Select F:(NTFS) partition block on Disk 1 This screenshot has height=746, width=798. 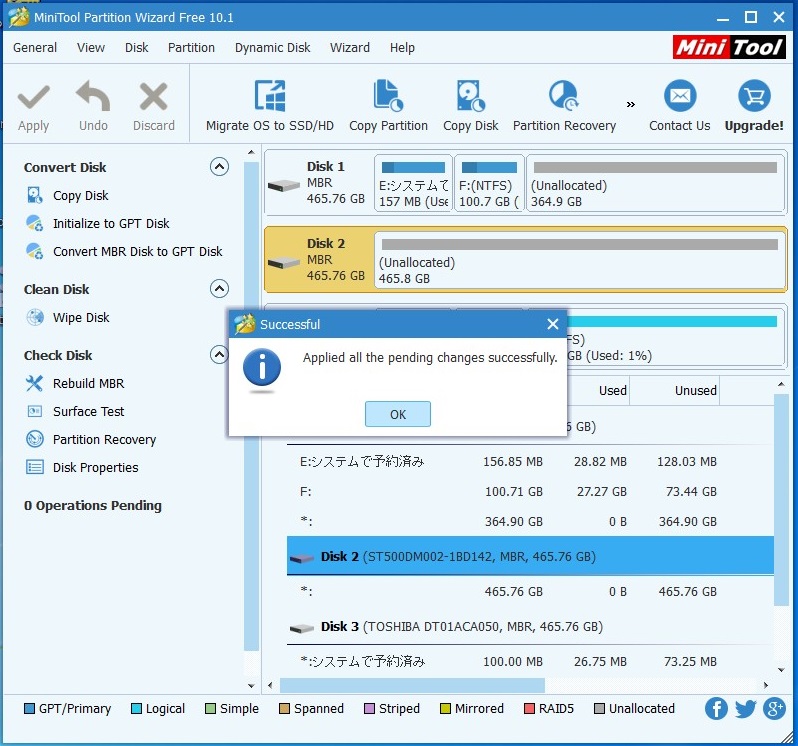click(489, 183)
